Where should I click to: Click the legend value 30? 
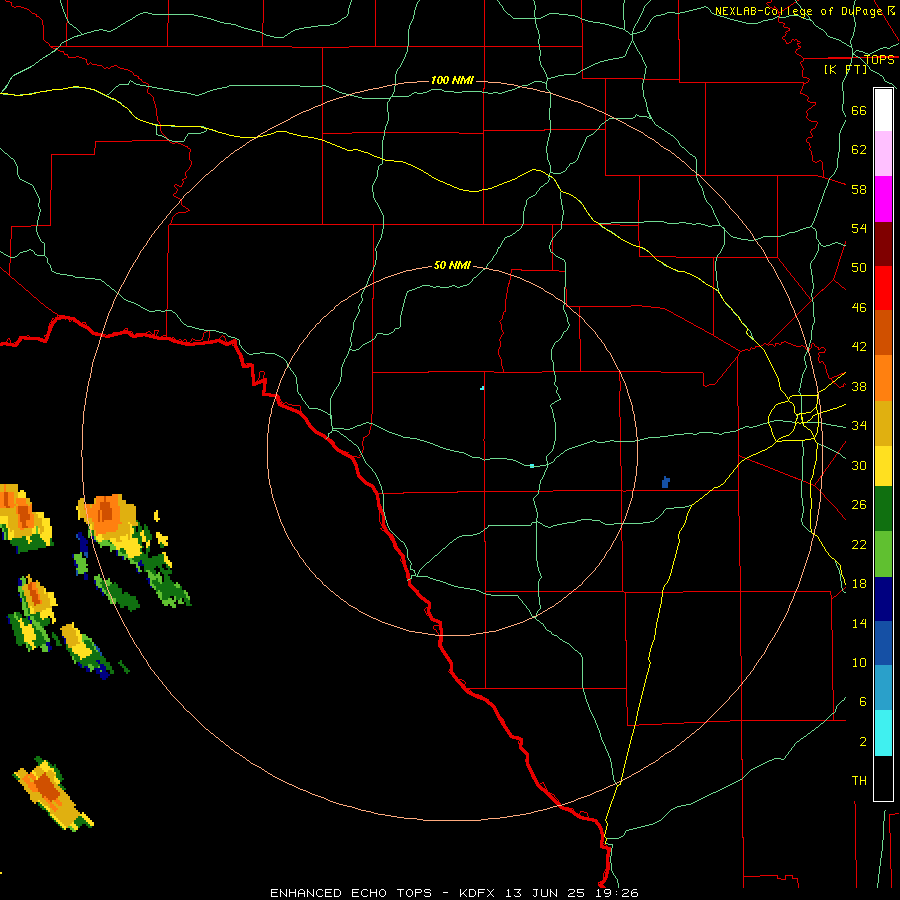coord(859,465)
